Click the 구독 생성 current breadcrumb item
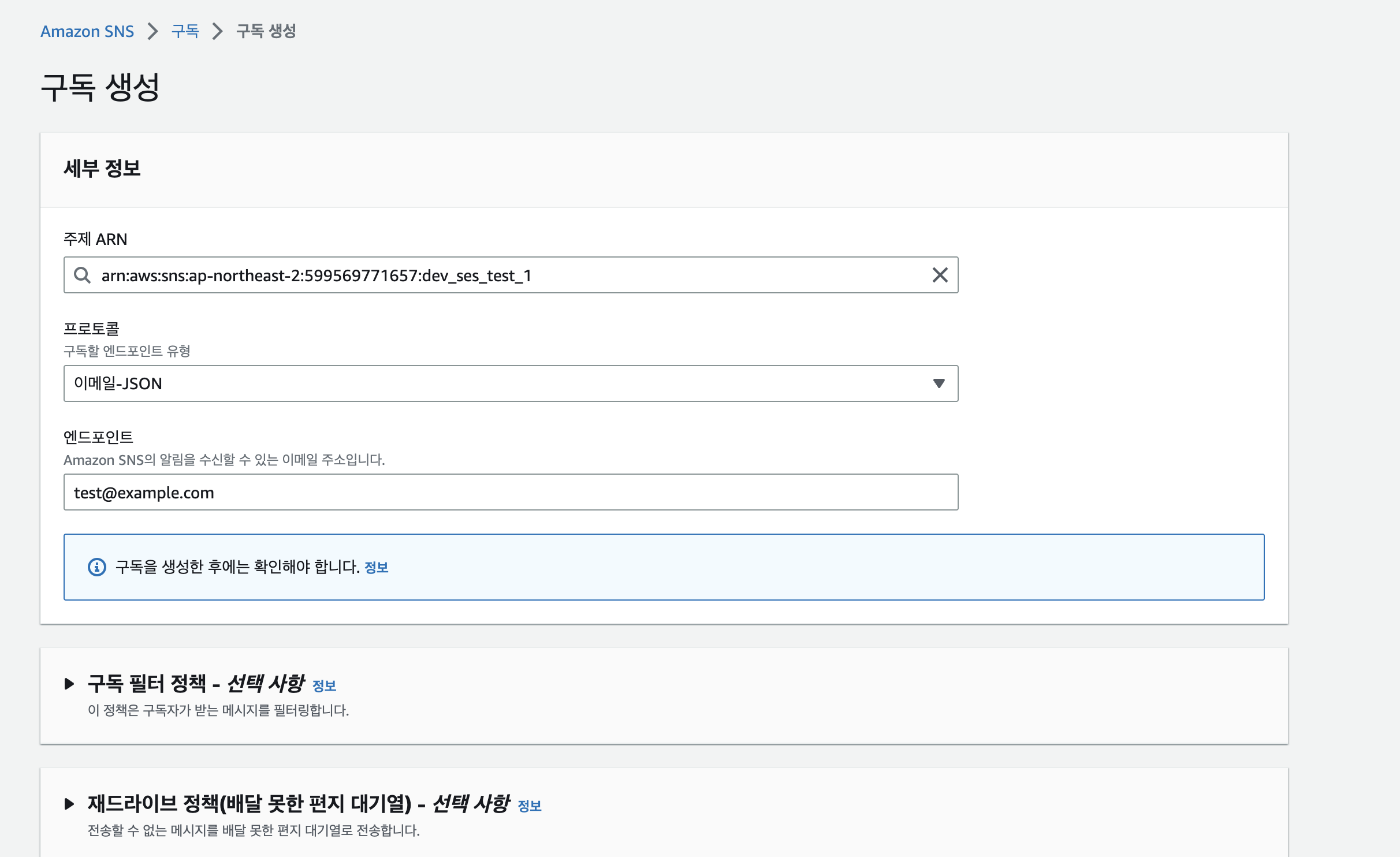Screen dimensions: 1400x857 pyautogui.click(x=266, y=31)
